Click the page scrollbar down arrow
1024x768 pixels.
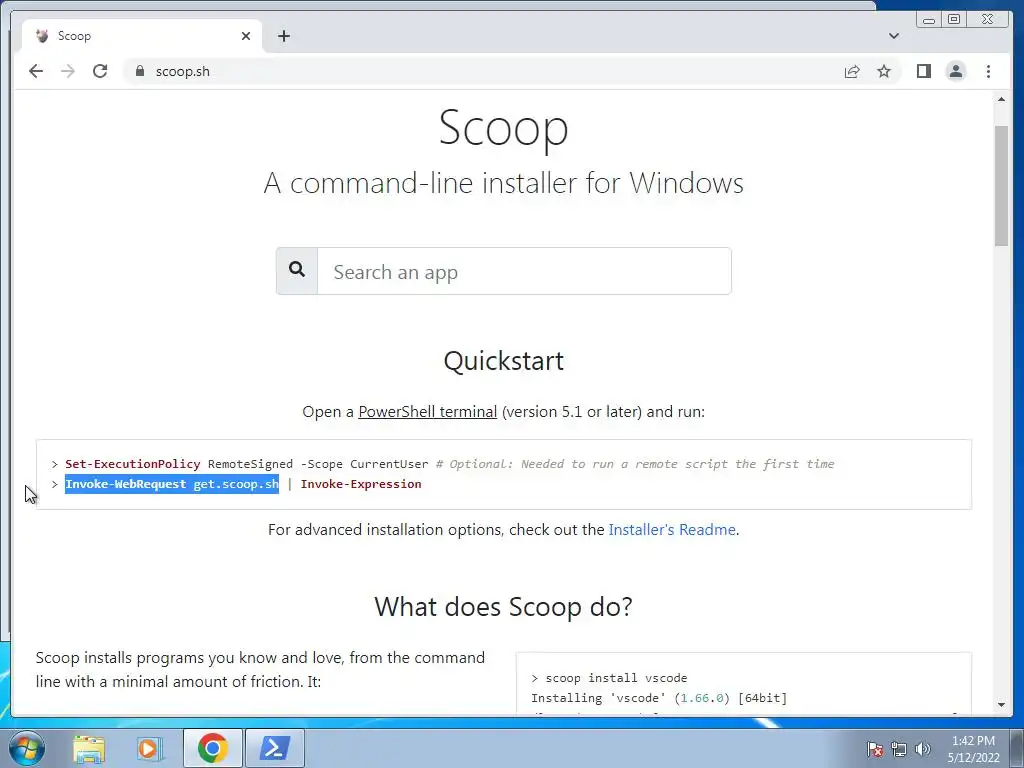(1001, 705)
